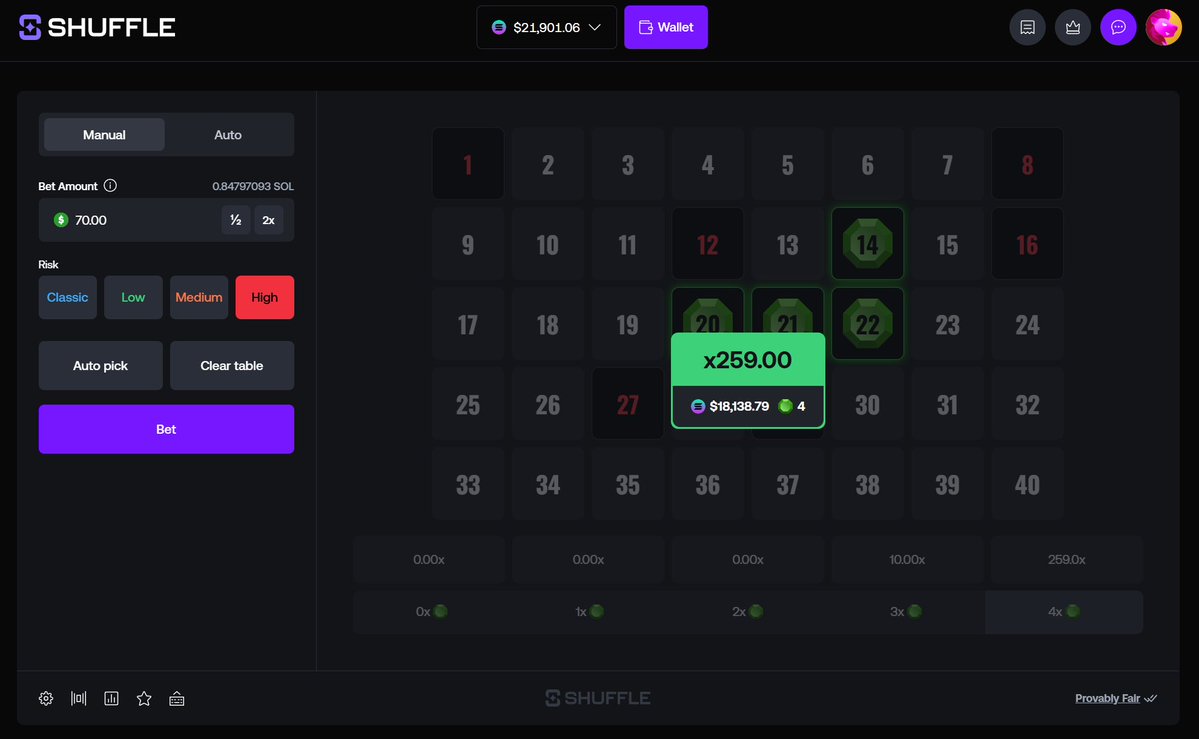The height and width of the screenshot is (739, 1199).
Task: Open the Wallet
Action: [665, 28]
